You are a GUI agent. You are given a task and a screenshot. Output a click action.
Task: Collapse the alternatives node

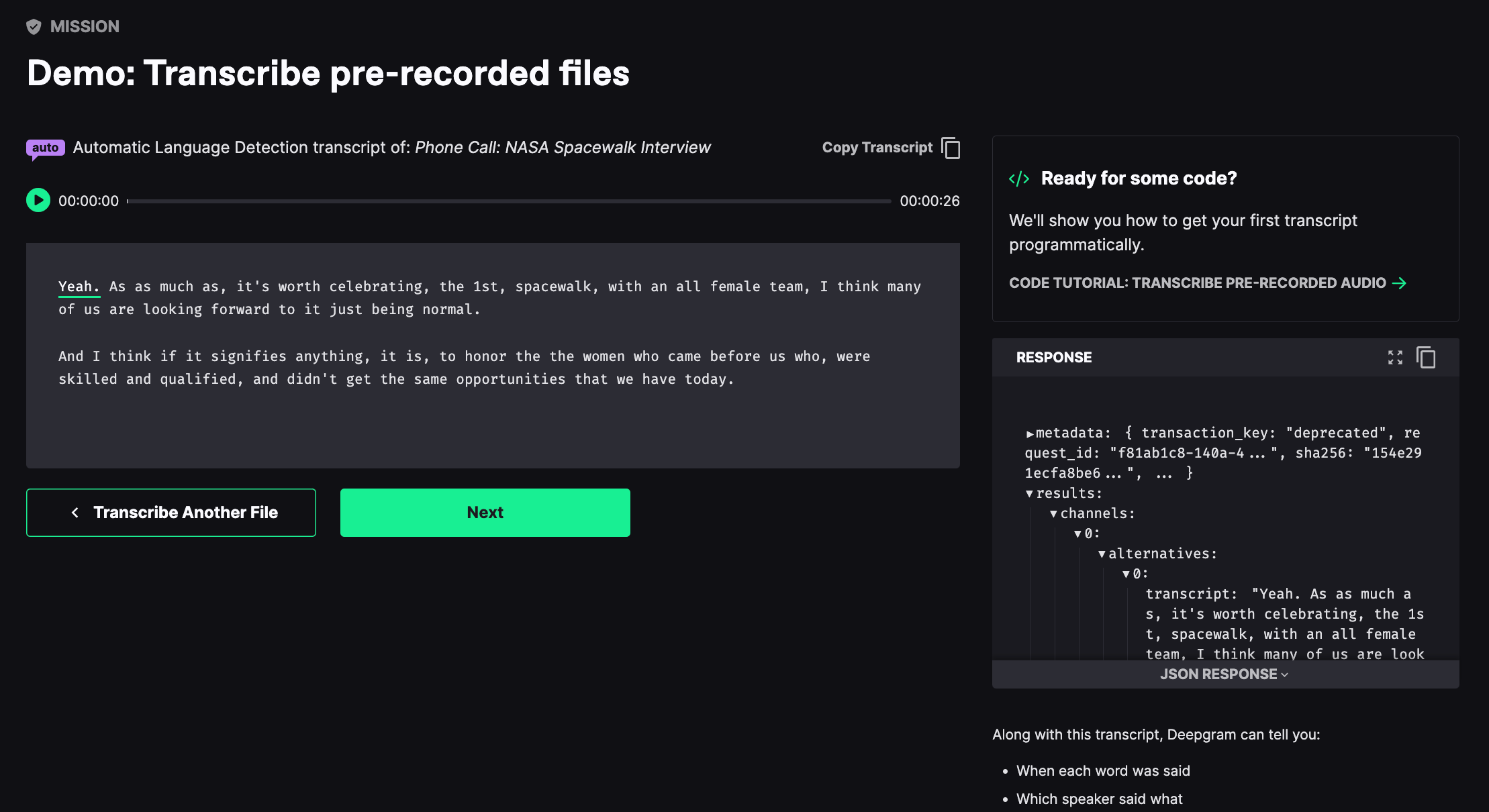[1102, 554]
